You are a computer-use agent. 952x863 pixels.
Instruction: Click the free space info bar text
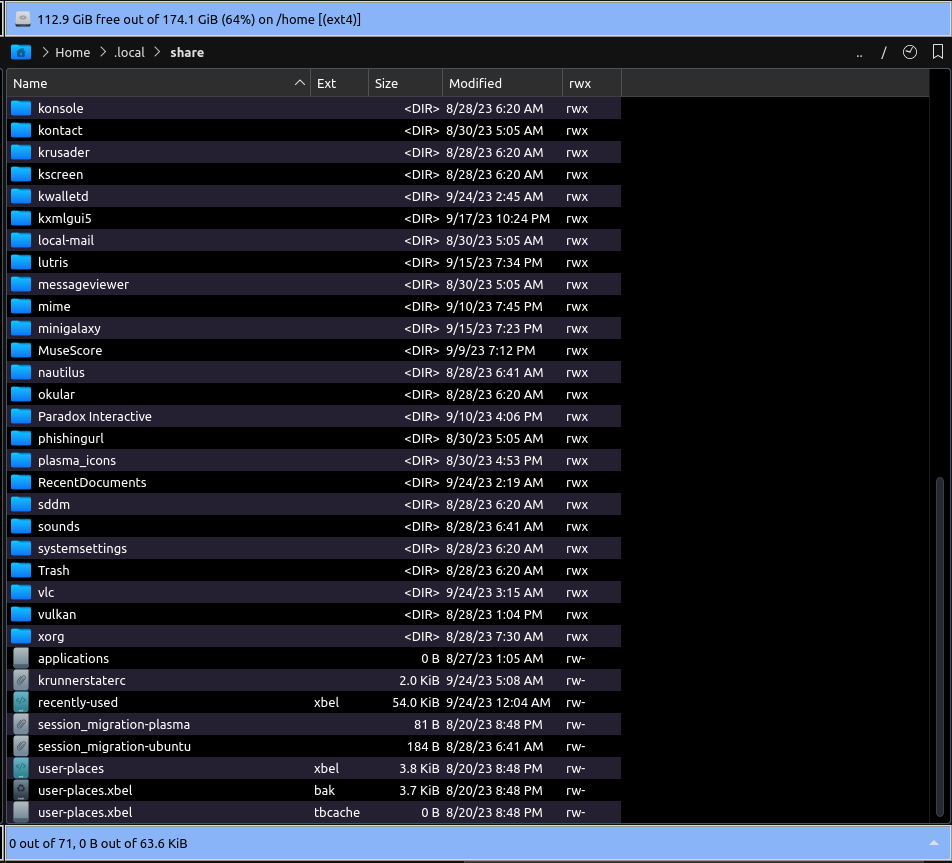pos(199,19)
